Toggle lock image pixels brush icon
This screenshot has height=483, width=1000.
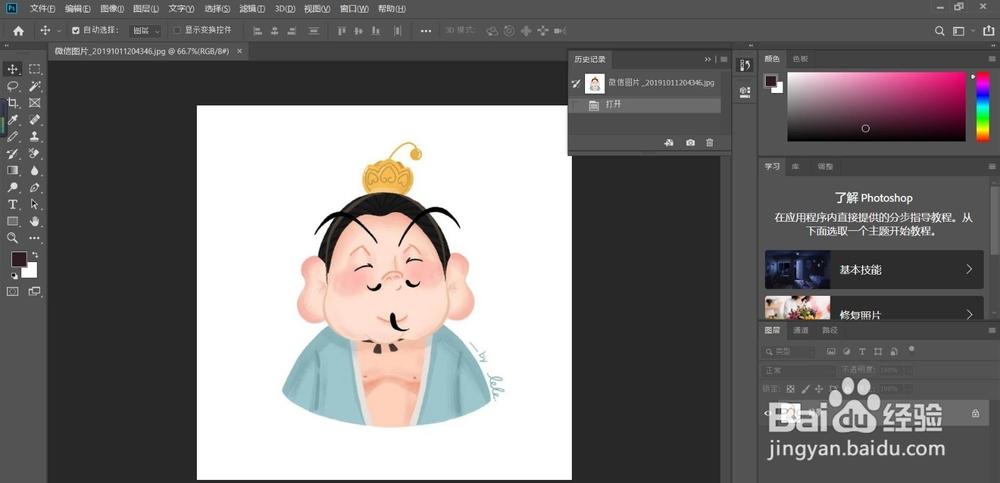(805, 389)
